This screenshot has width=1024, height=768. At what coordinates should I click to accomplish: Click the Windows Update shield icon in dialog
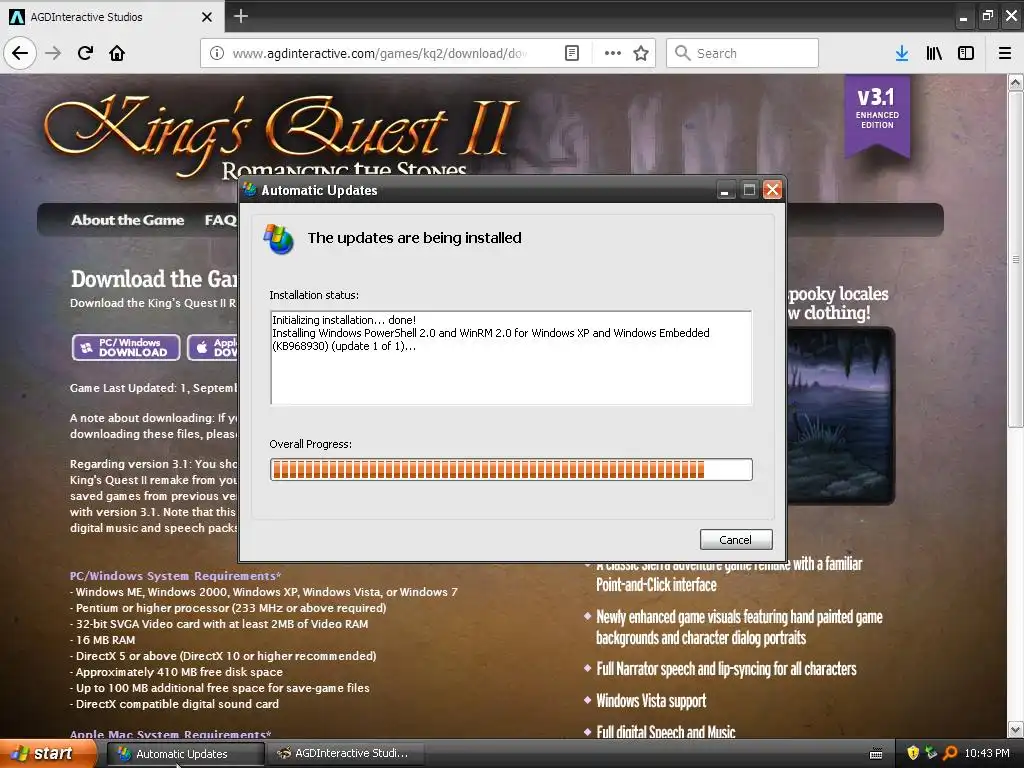click(x=279, y=239)
